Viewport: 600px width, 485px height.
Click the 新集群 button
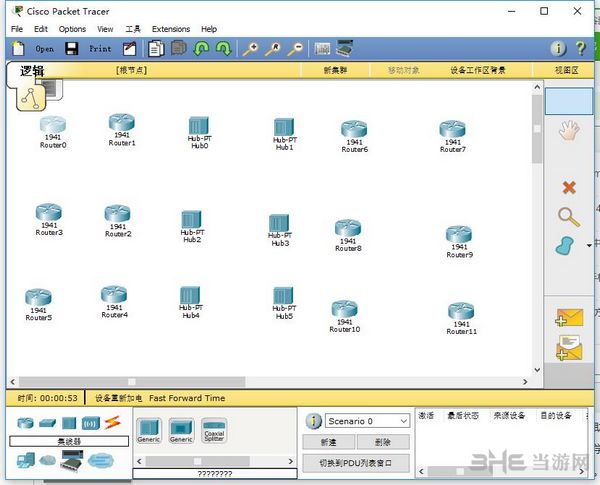coord(335,70)
